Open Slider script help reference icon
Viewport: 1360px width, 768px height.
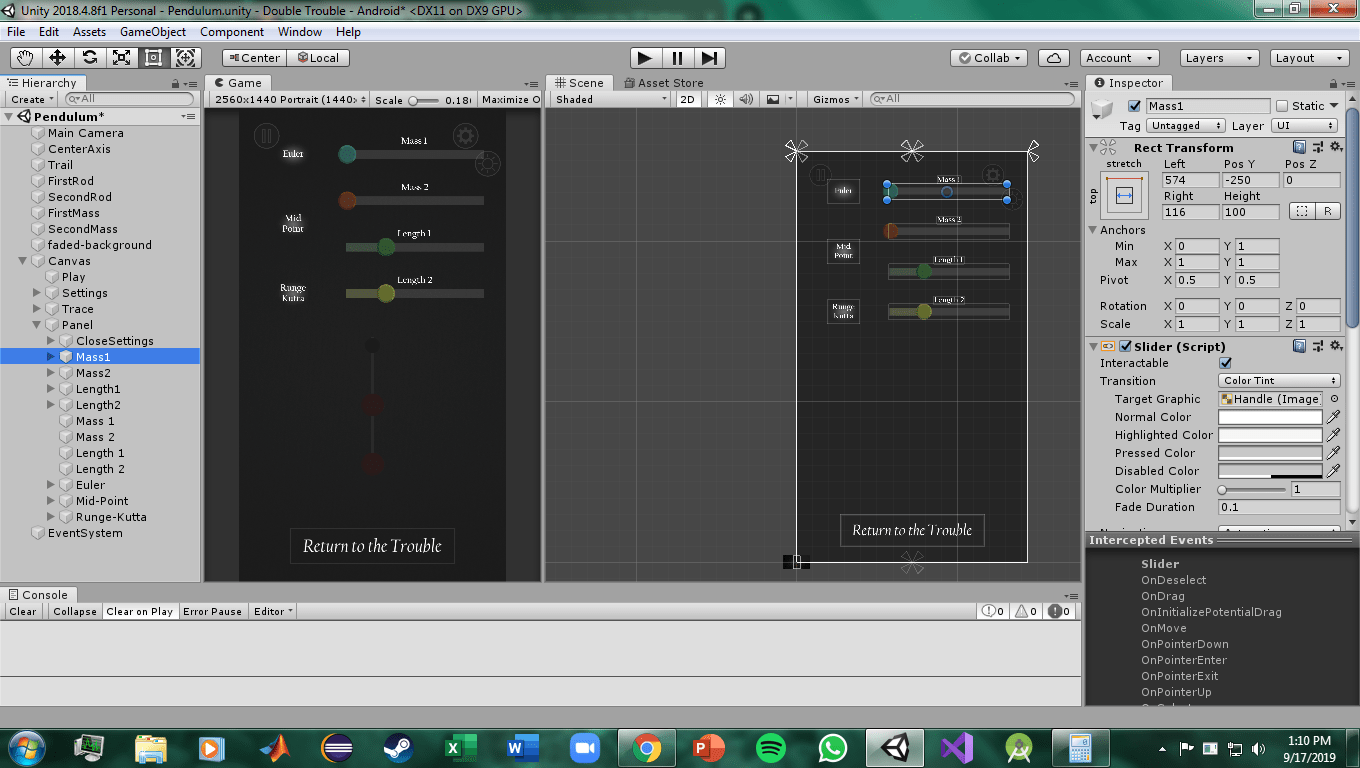tap(1299, 346)
